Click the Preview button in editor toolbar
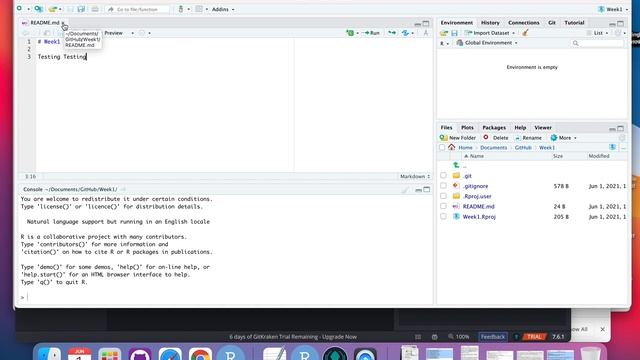This screenshot has height=360, width=640. coord(113,33)
